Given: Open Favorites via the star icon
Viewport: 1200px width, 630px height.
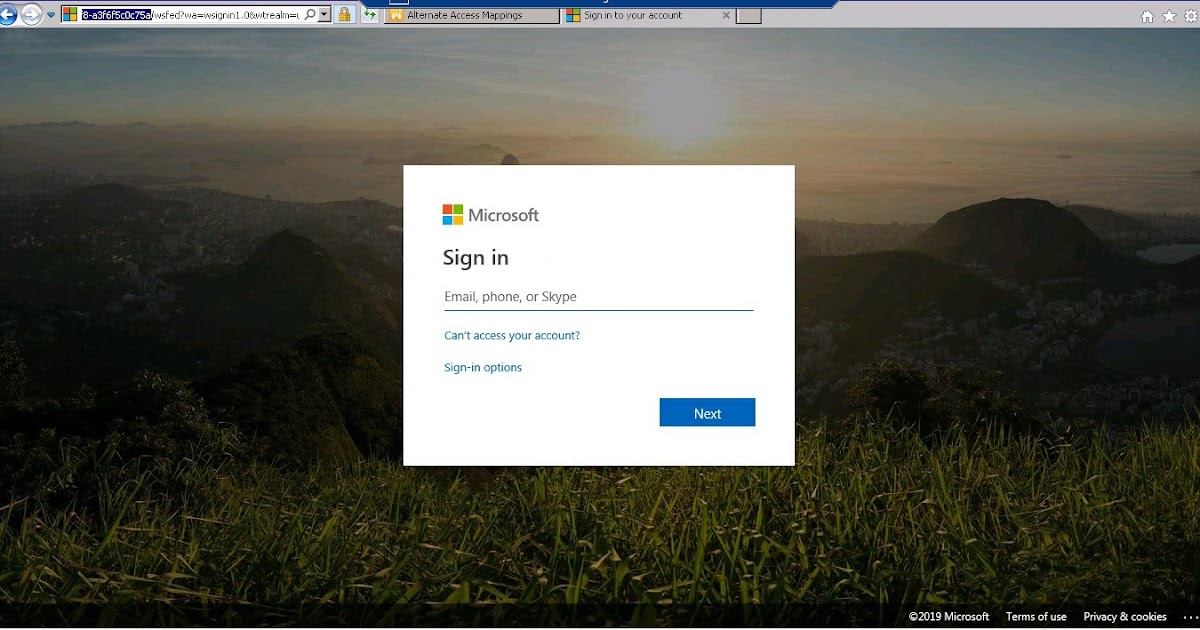Looking at the screenshot, I should (x=1170, y=16).
